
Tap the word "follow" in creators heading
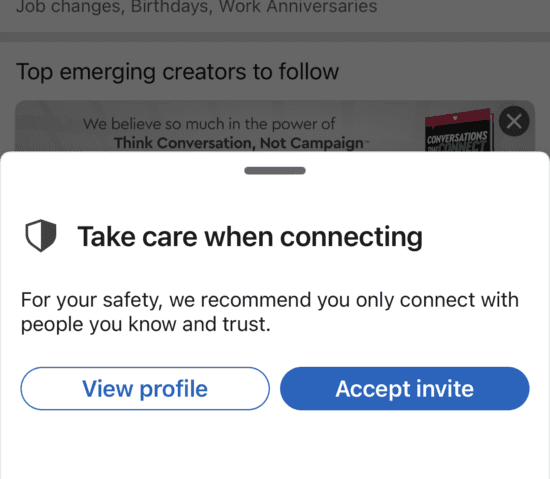309,71
